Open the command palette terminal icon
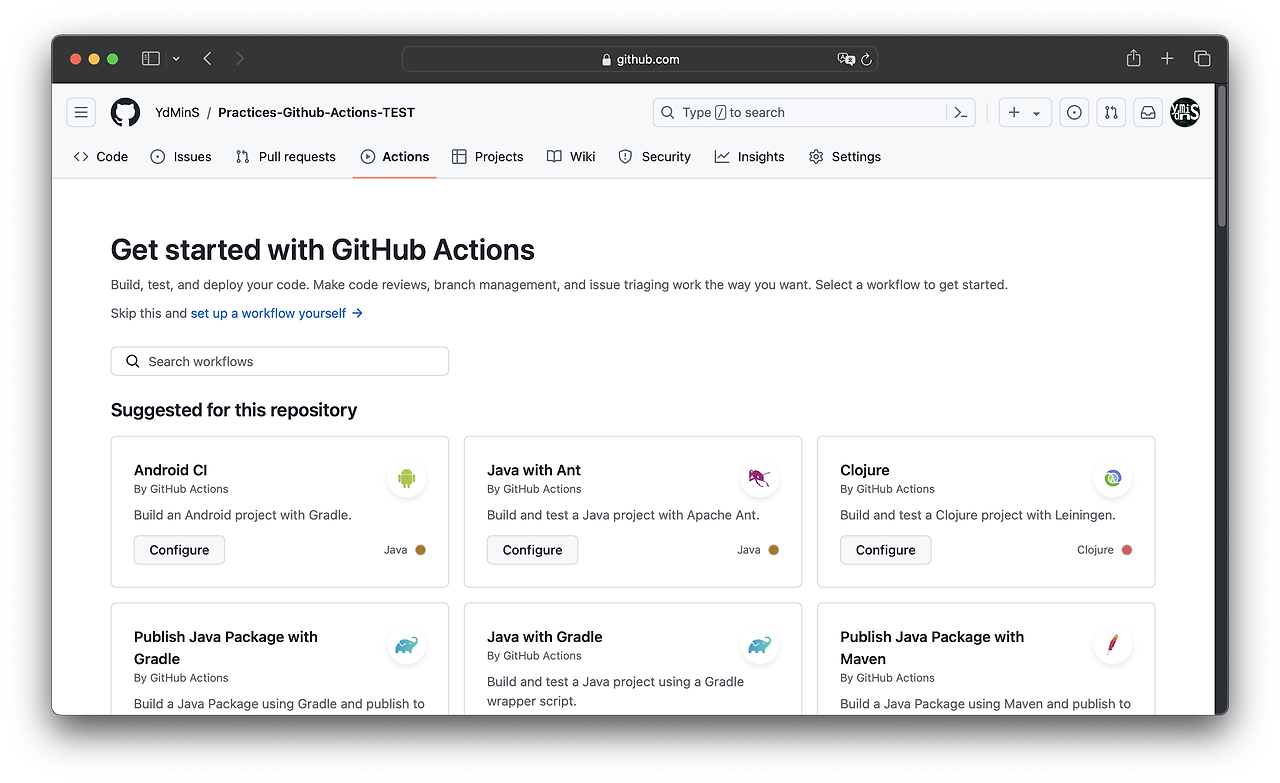1280x783 pixels. [959, 112]
